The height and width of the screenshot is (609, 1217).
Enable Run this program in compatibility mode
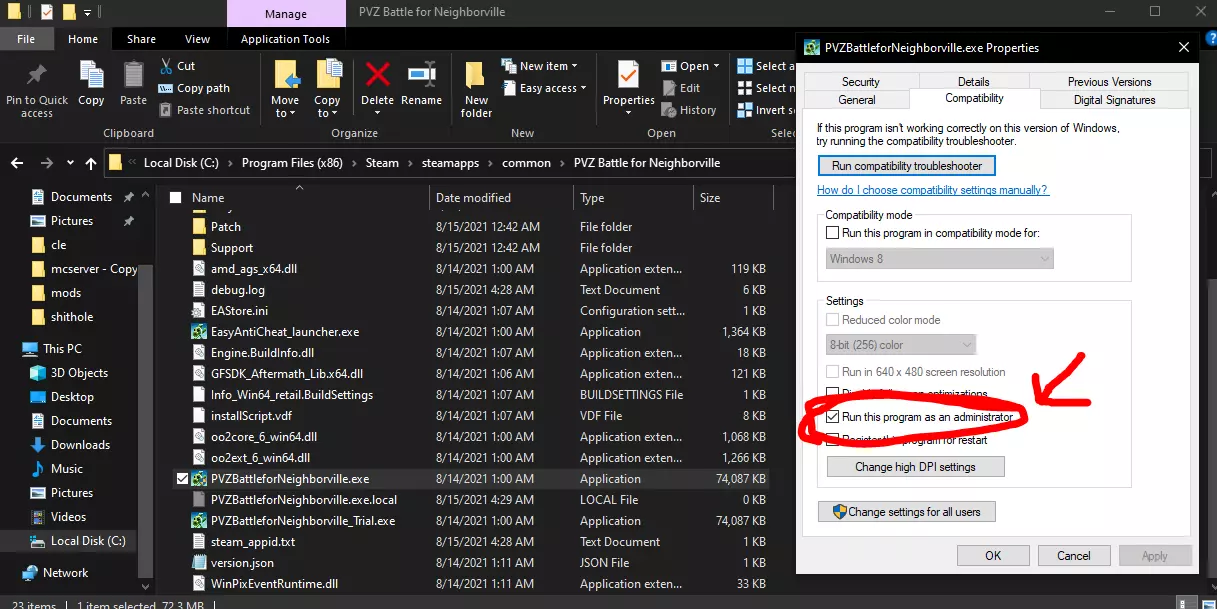pyautogui.click(x=833, y=233)
